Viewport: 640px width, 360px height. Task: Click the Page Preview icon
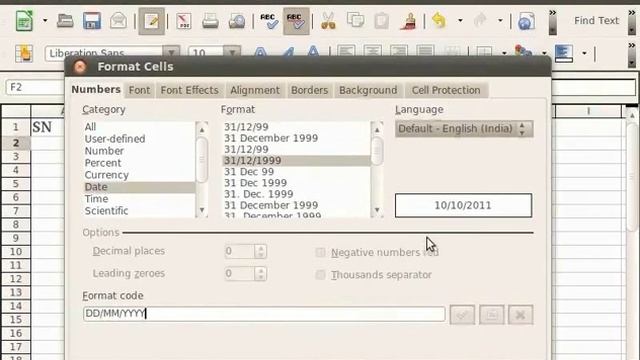coord(237,20)
